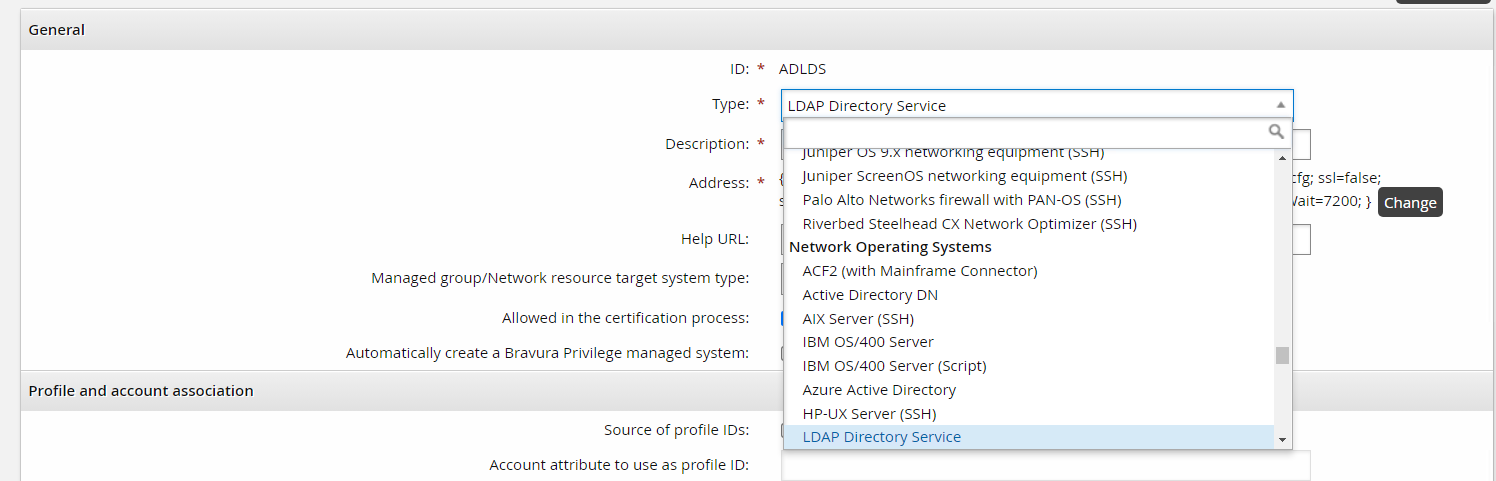The image size is (1496, 481).
Task: Click the Type combo box showing LDAP Directory Service
Action: click(x=1030, y=105)
